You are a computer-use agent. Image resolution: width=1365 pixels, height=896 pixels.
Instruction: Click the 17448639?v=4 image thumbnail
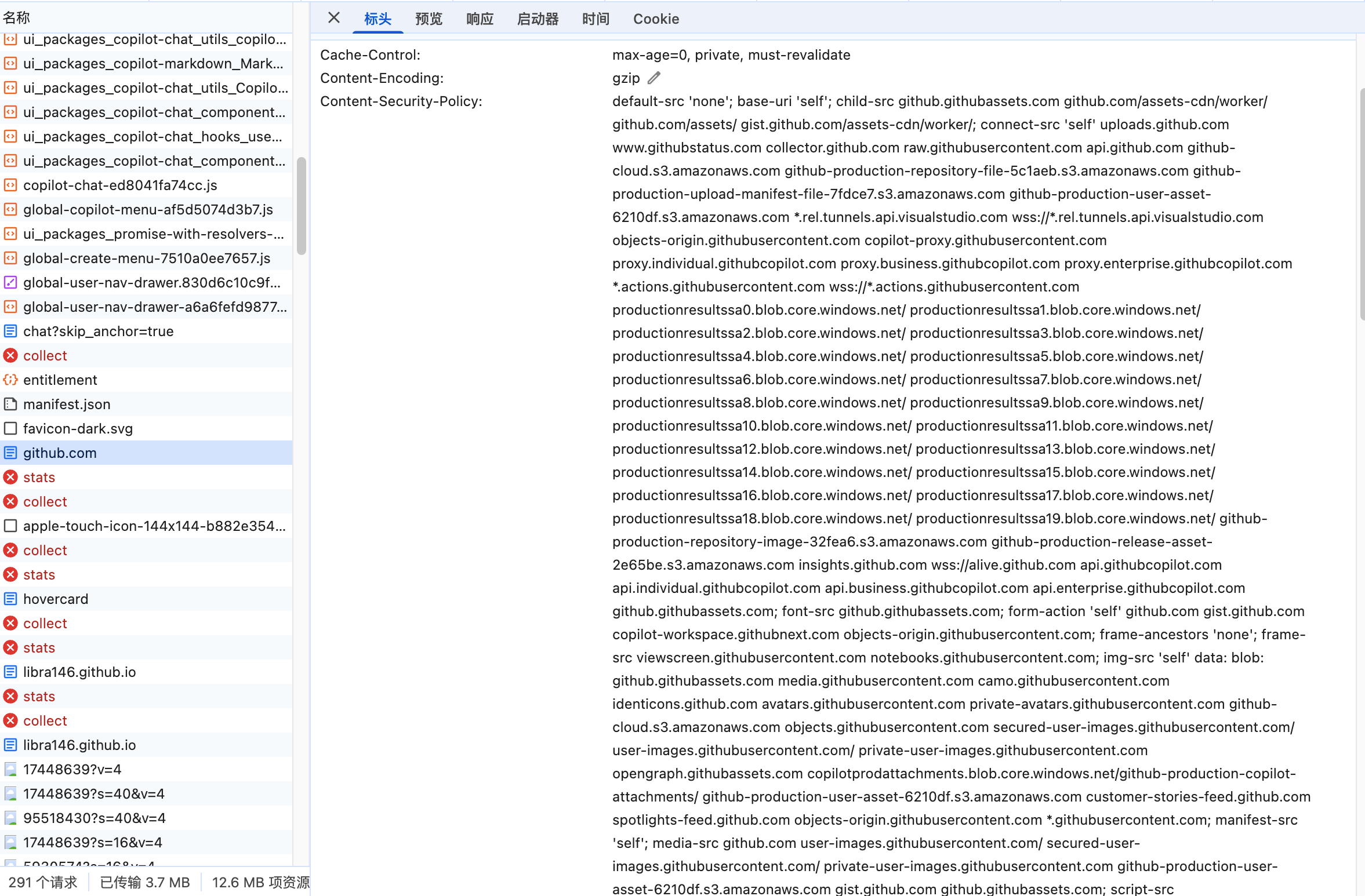[10, 770]
